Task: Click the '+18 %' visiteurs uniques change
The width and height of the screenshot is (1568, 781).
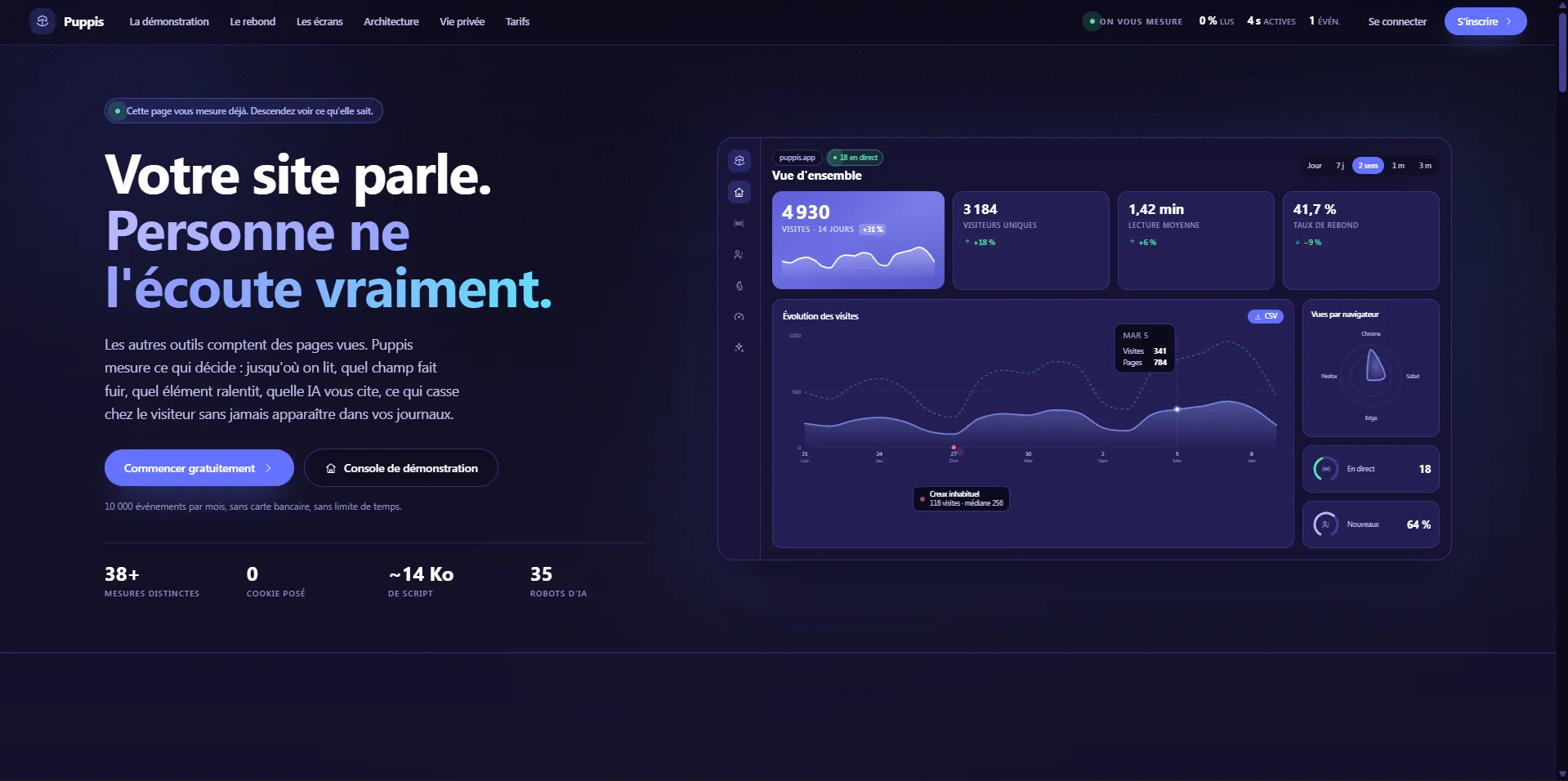Action: 980,243
